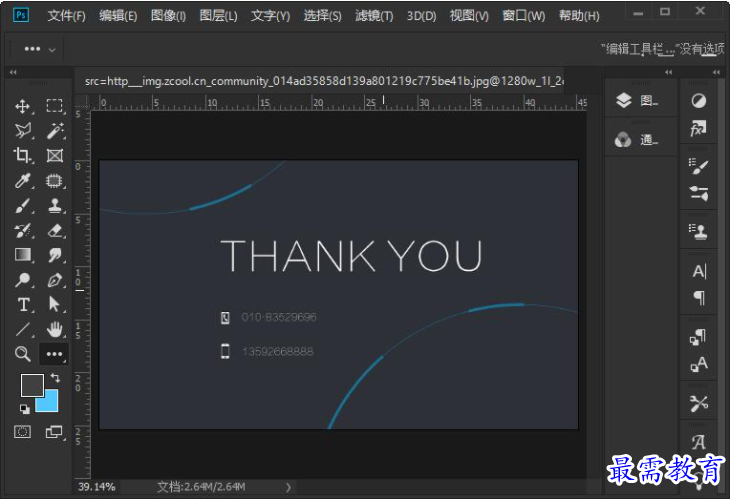Image resolution: width=731 pixels, height=501 pixels.
Task: Toggle Quick Mask mode
Action: coord(22,432)
